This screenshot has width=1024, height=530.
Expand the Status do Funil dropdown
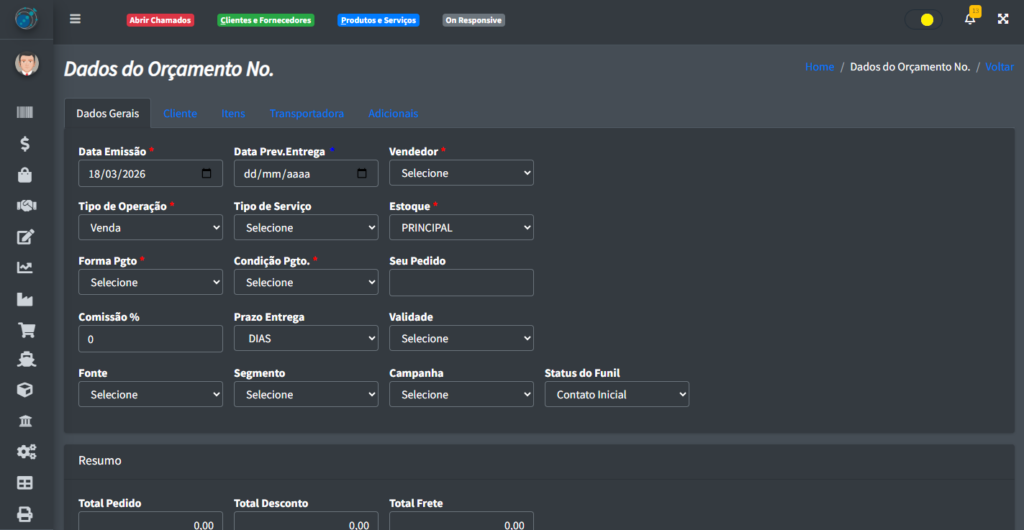click(x=616, y=395)
